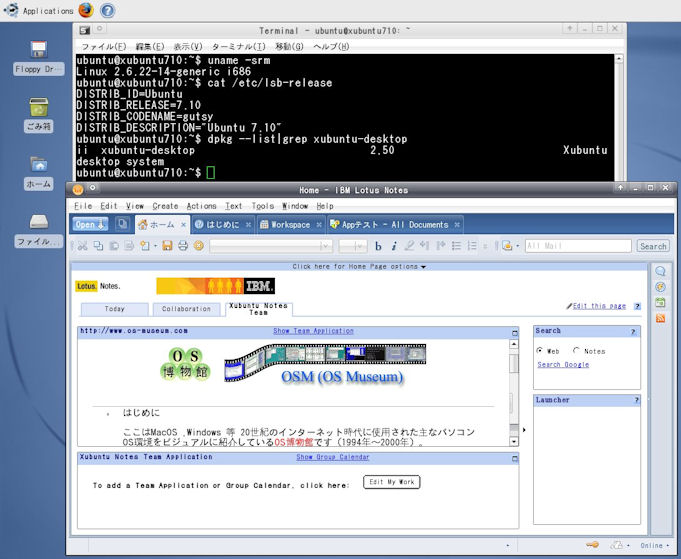Click the key security icon in status bar
The height and width of the screenshot is (559, 681).
click(592, 545)
